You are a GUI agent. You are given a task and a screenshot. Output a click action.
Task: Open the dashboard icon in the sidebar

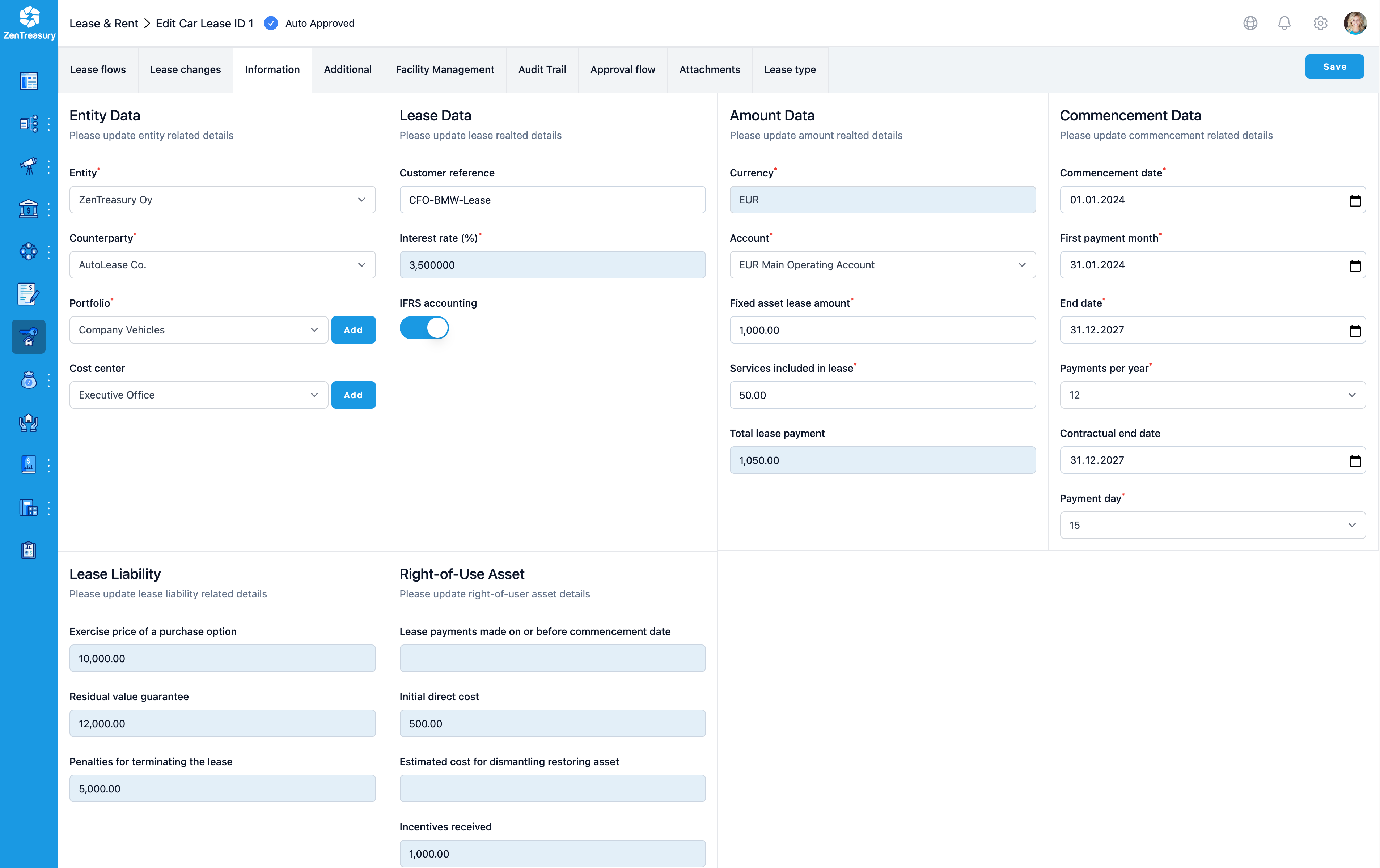coord(28,81)
